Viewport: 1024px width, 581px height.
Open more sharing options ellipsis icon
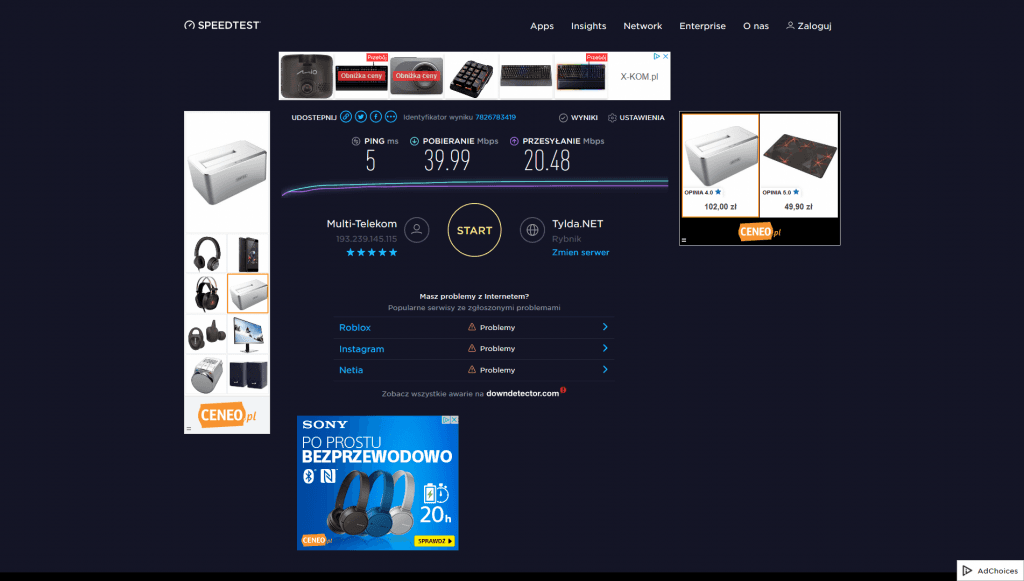pos(391,117)
